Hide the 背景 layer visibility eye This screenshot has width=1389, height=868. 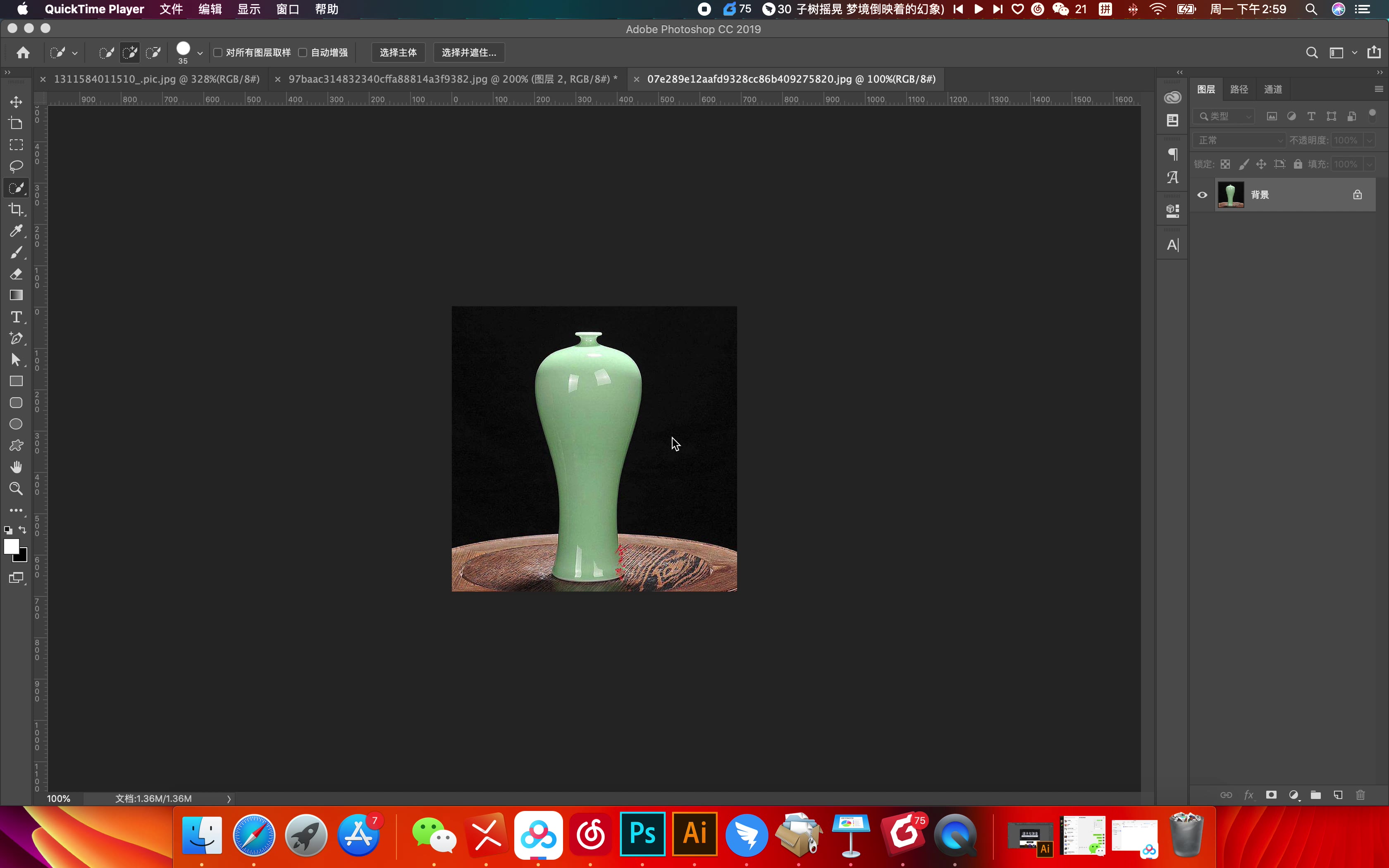(x=1203, y=195)
